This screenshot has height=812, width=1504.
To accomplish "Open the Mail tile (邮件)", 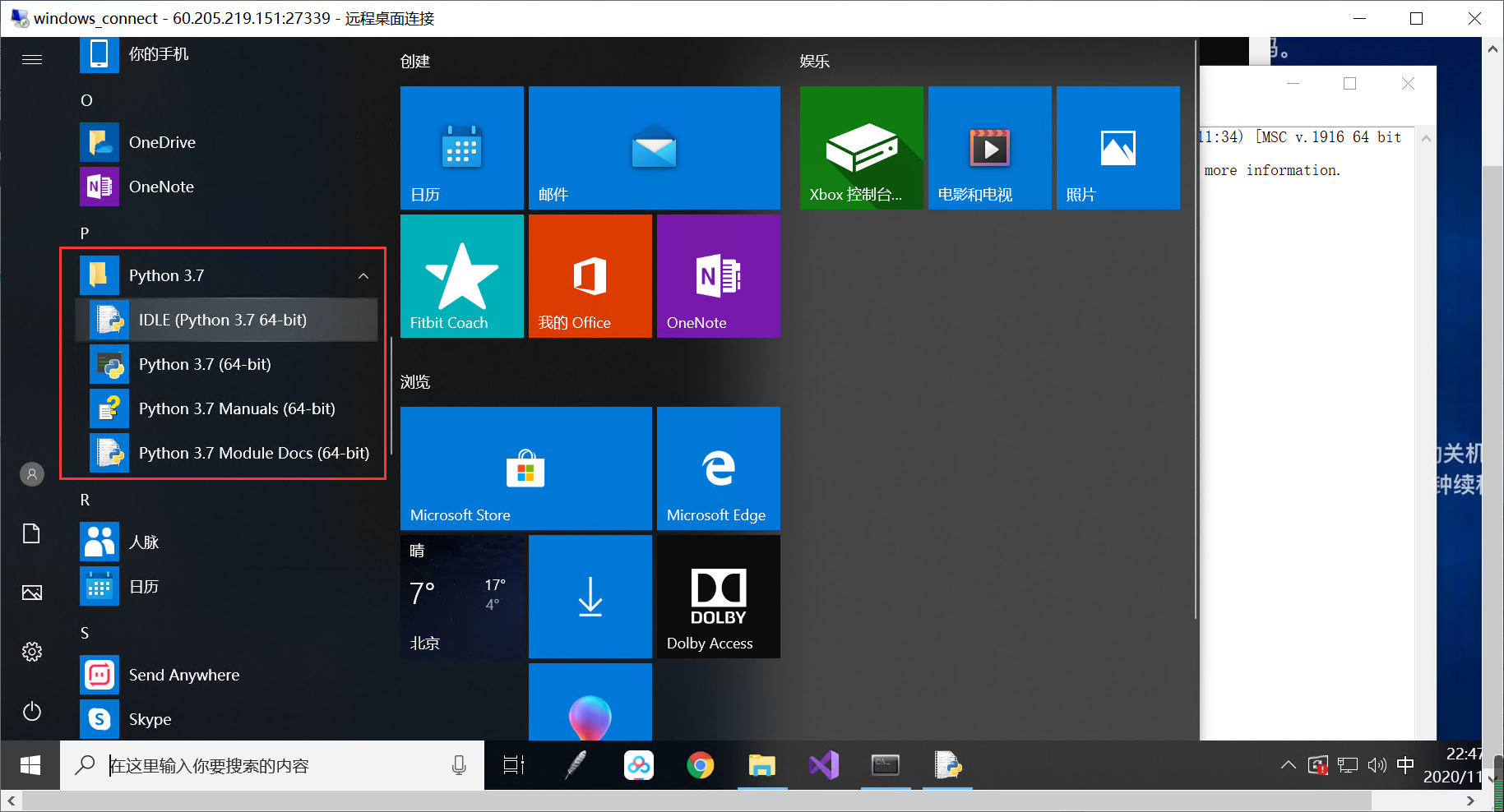I will coord(655,148).
